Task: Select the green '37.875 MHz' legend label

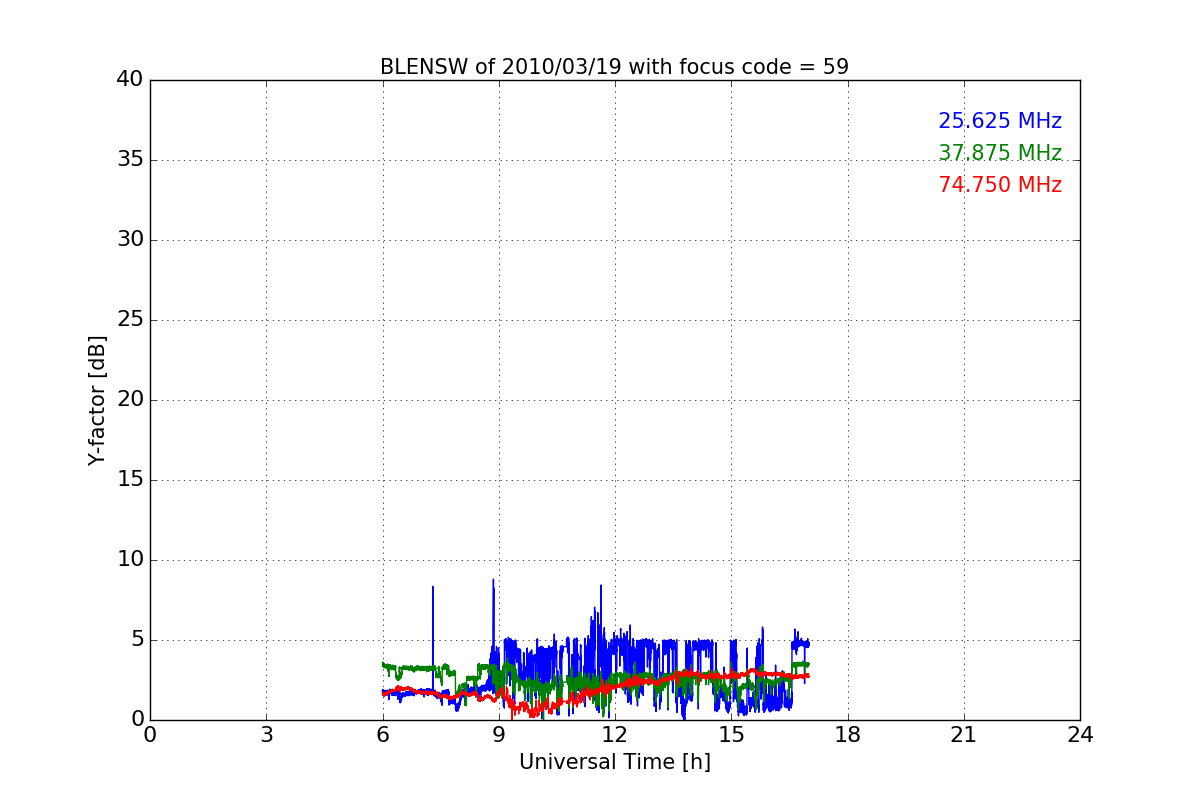Action: [1000, 153]
